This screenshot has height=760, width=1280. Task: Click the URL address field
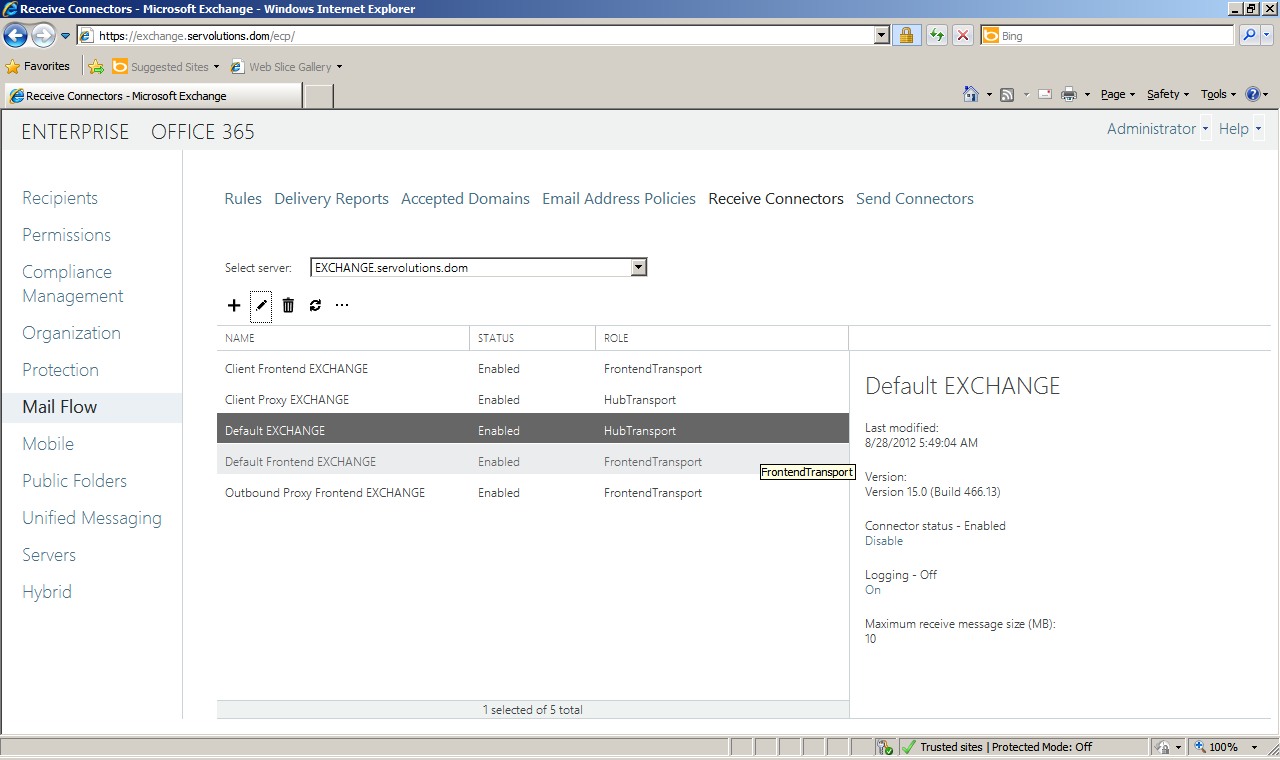[484, 35]
